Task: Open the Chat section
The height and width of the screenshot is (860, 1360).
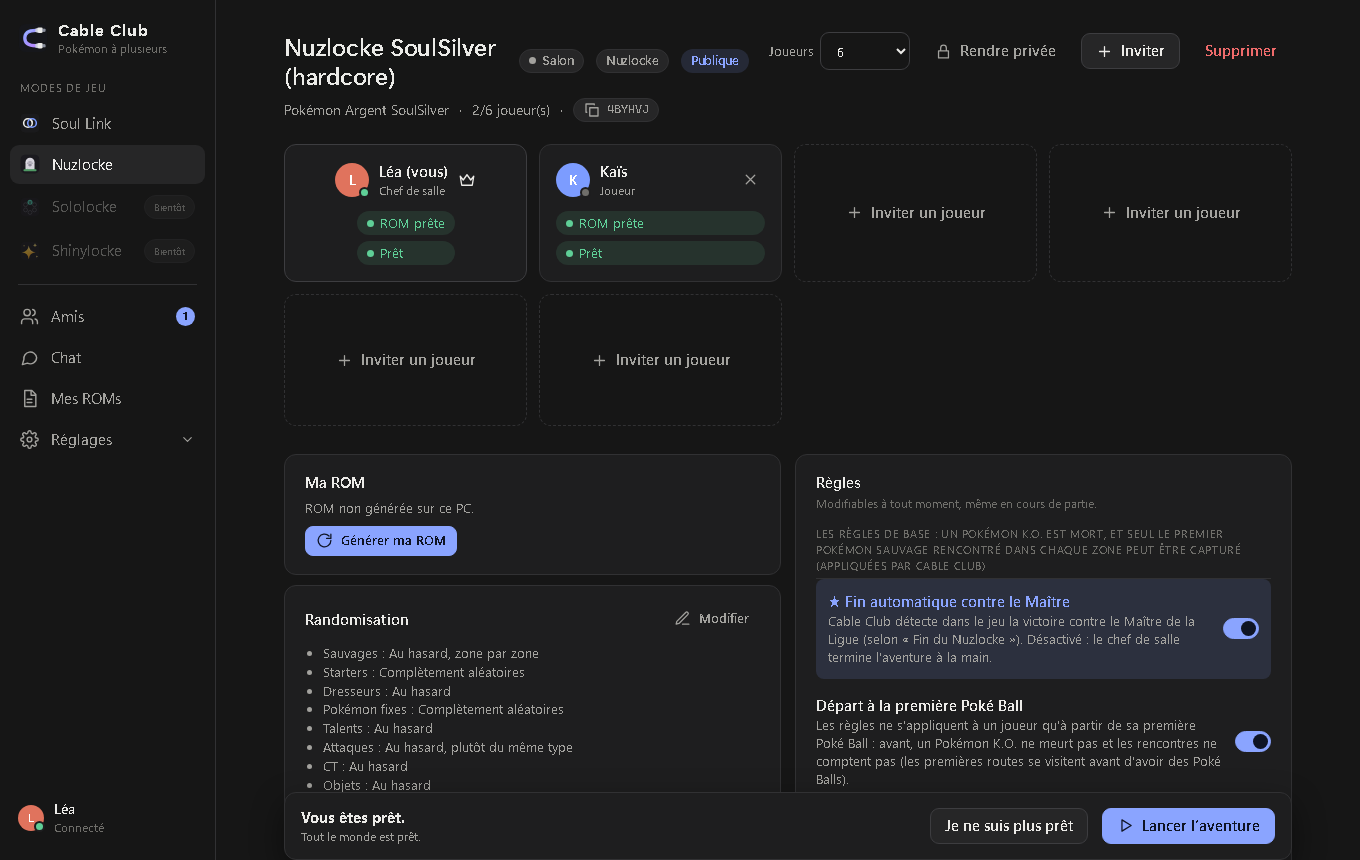Action: pyautogui.click(x=107, y=358)
